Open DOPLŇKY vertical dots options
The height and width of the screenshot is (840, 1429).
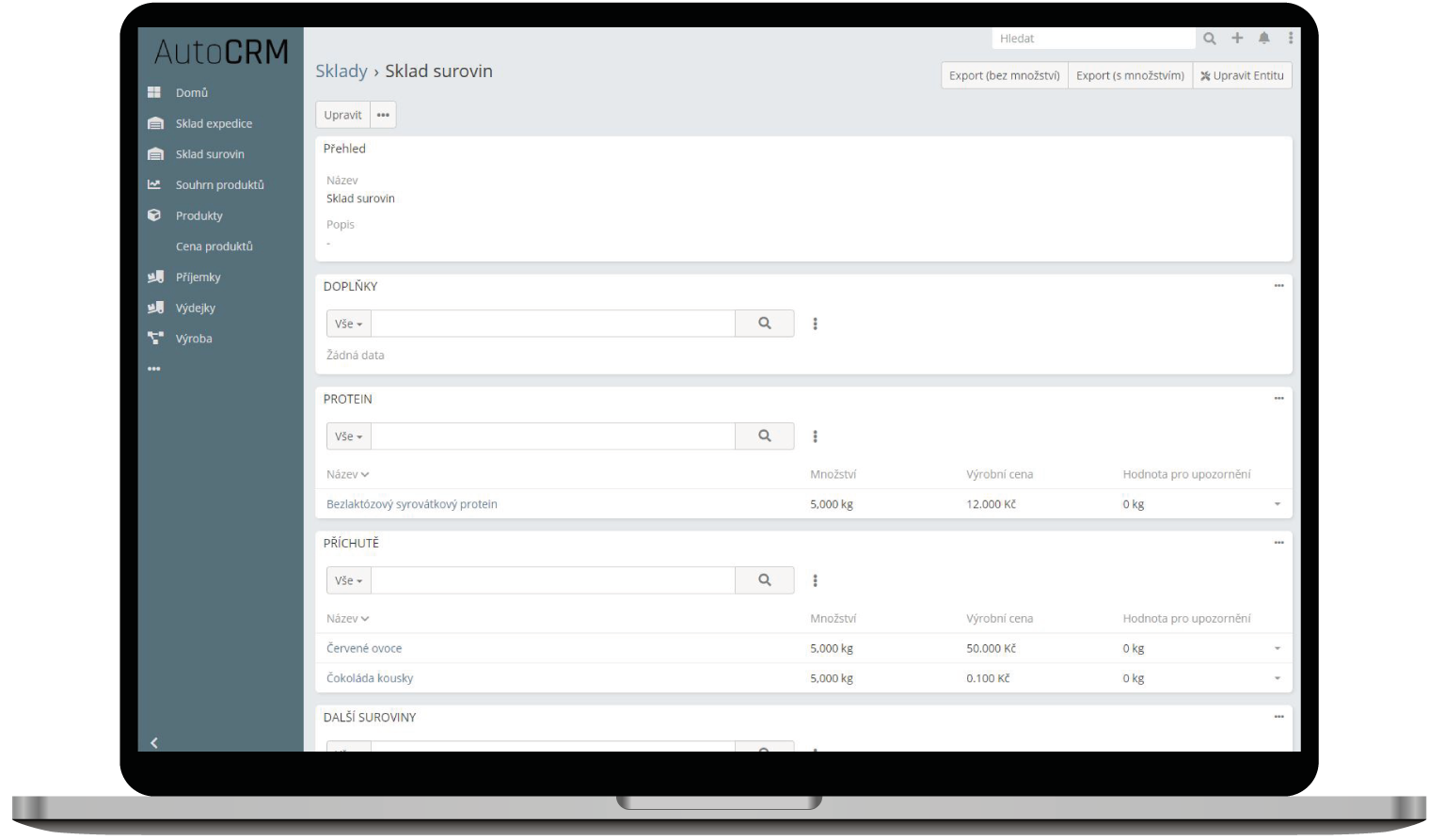[x=815, y=324]
